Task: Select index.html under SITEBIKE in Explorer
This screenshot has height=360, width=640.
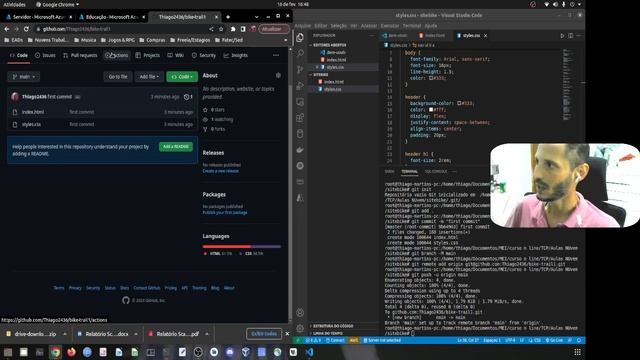Action: click(x=334, y=82)
